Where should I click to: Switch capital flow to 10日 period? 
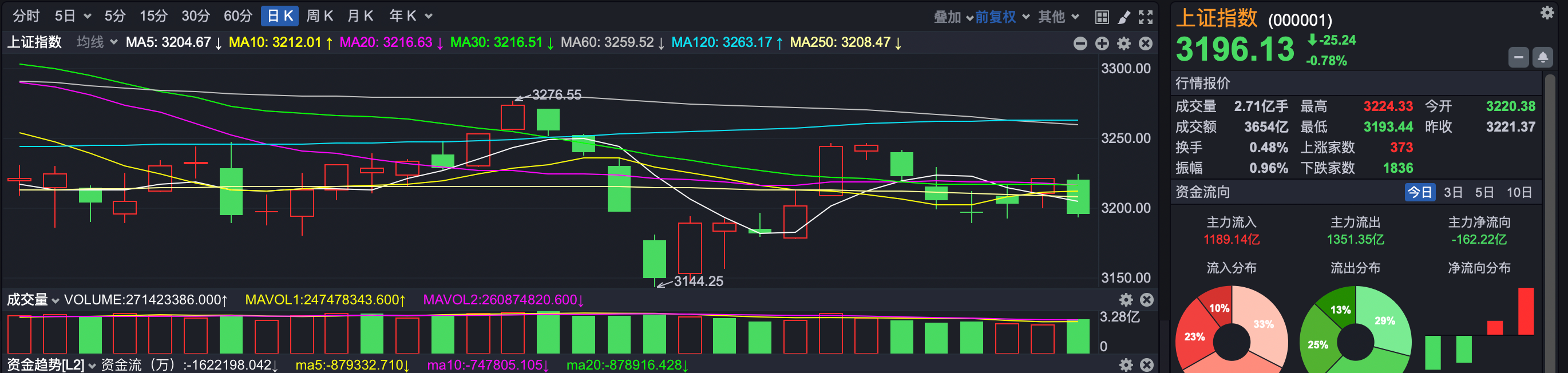point(1519,192)
